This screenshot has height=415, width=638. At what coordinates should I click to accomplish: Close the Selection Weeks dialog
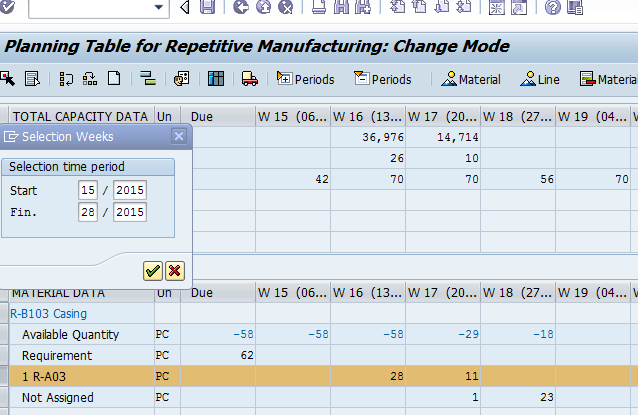coord(179,136)
